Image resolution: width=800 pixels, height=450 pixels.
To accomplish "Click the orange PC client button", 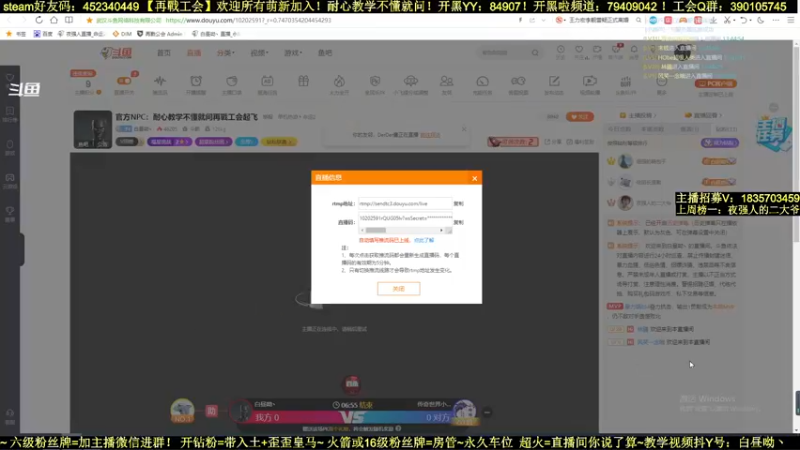I will (x=716, y=84).
